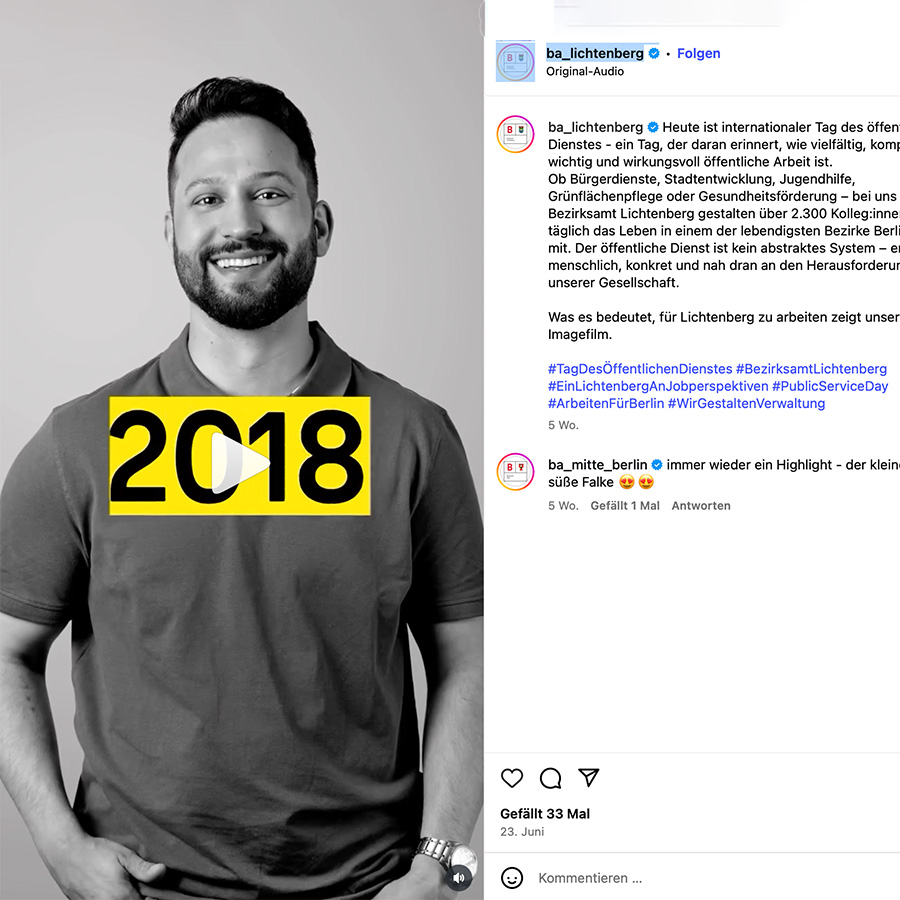The width and height of the screenshot is (900, 900).
Task: Open ba_mitte_berlin commenter avatar
Action: 515,471
